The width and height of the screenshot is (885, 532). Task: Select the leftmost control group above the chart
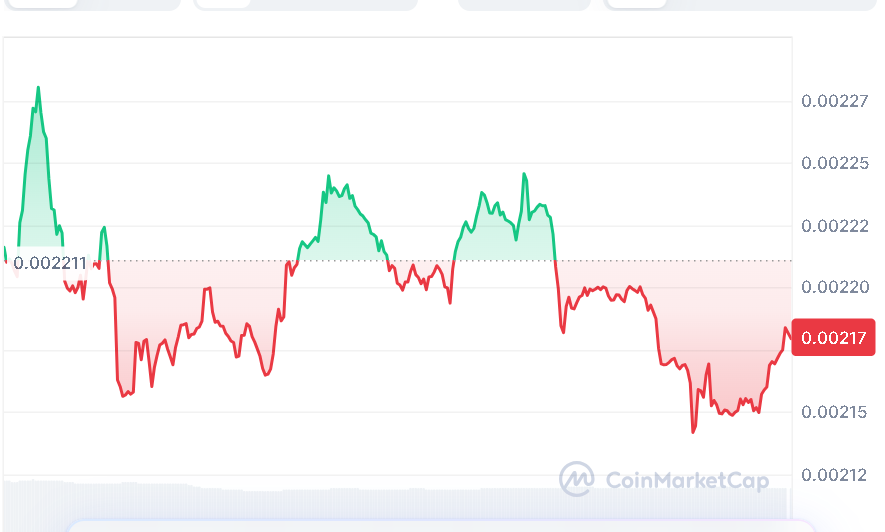tap(90, 4)
